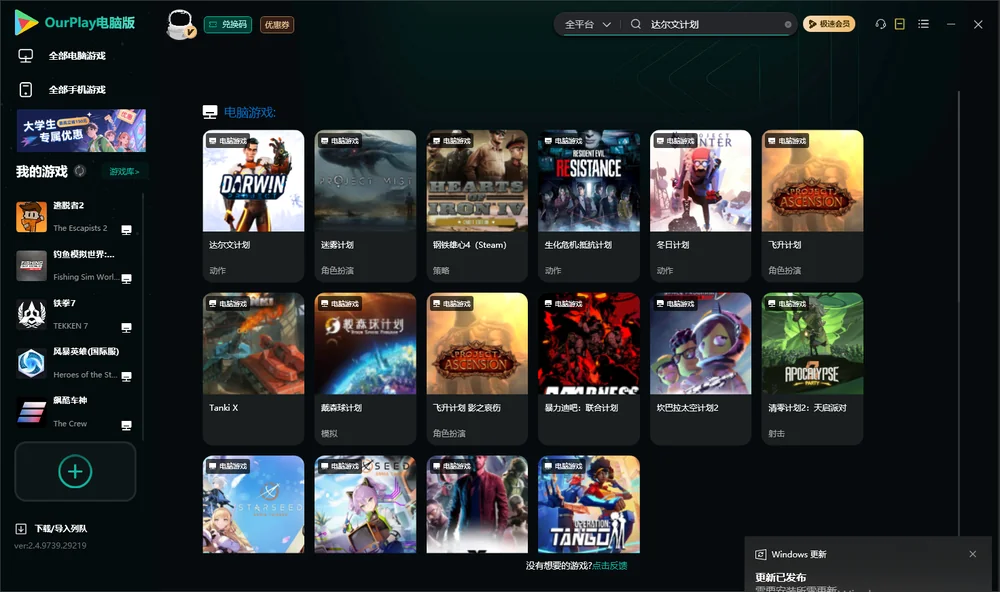
Task: Click the Windows 更新 notification icon
Action: 760,554
